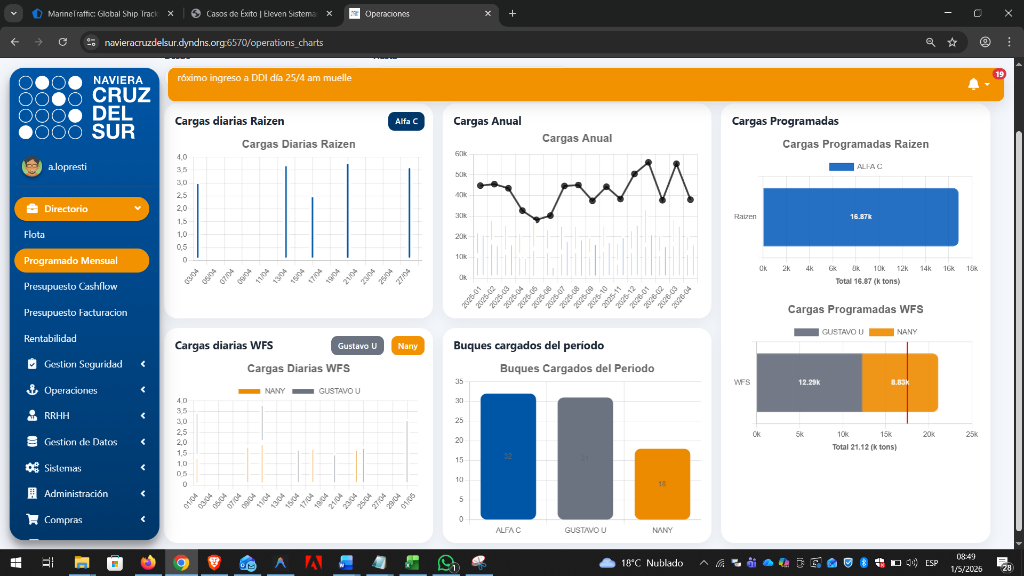The height and width of the screenshot is (576, 1024).
Task: Click the Administración building icon
Action: pyautogui.click(x=32, y=493)
